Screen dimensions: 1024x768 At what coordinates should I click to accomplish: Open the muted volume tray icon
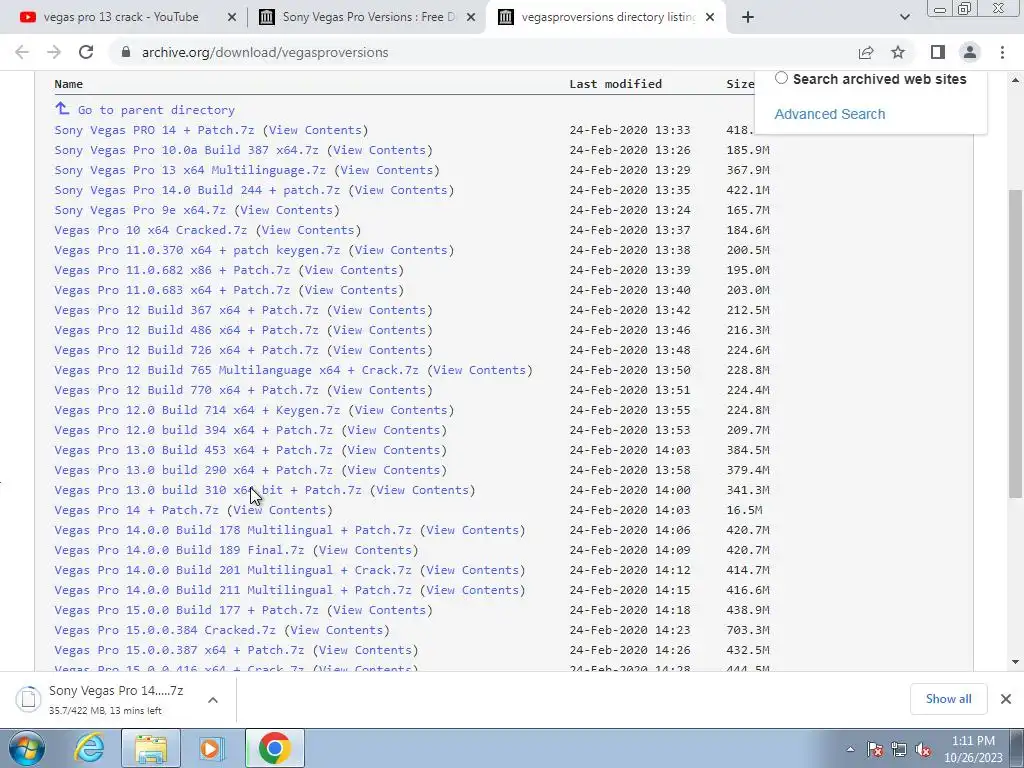click(x=923, y=749)
